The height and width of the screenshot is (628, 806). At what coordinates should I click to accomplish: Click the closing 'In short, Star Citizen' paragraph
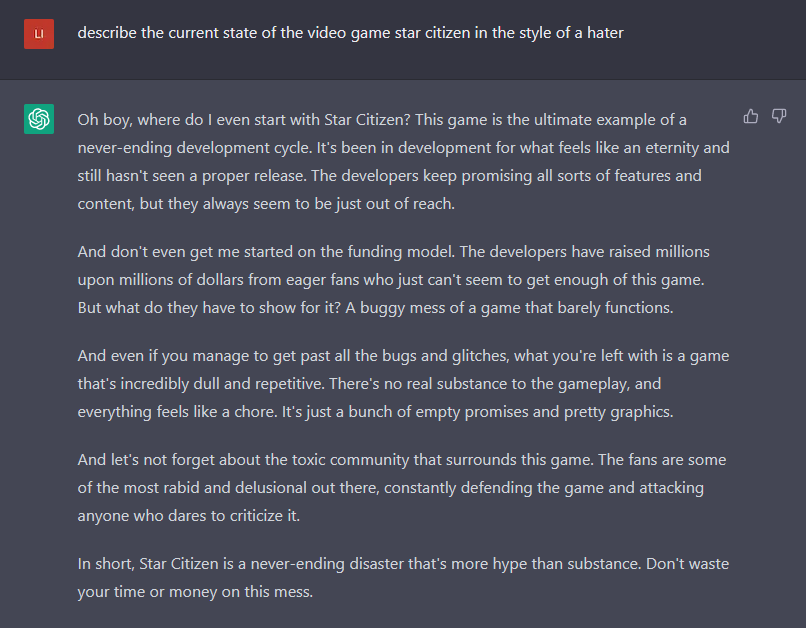[404, 578]
